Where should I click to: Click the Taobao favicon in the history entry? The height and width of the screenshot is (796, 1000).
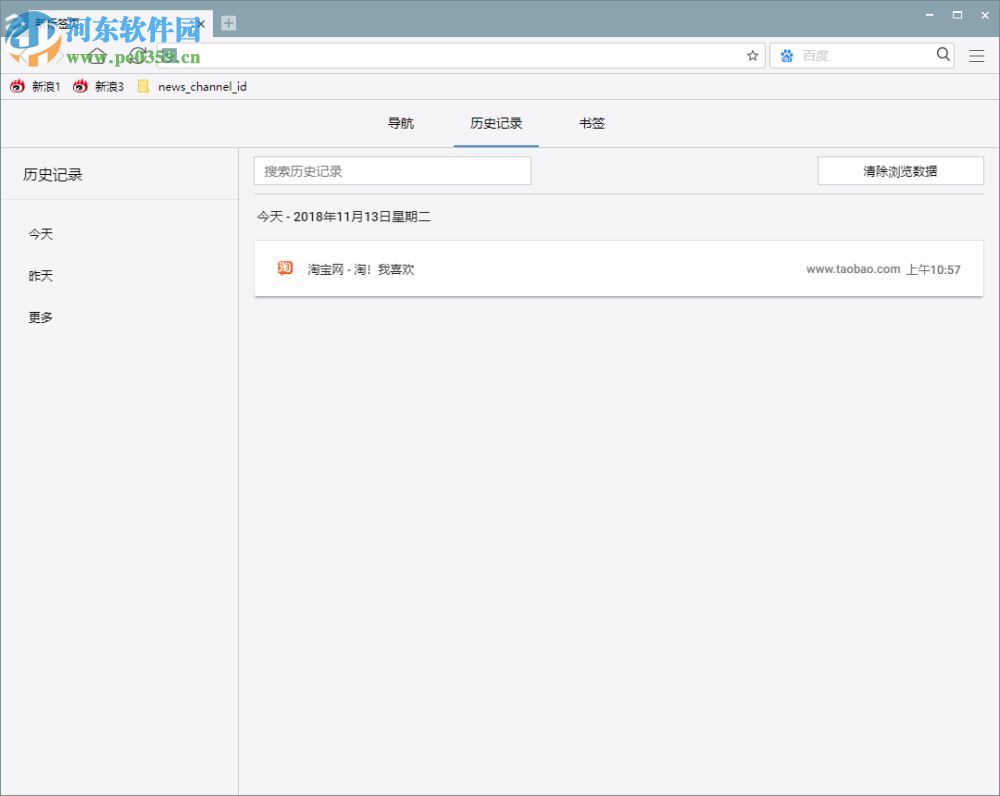285,268
